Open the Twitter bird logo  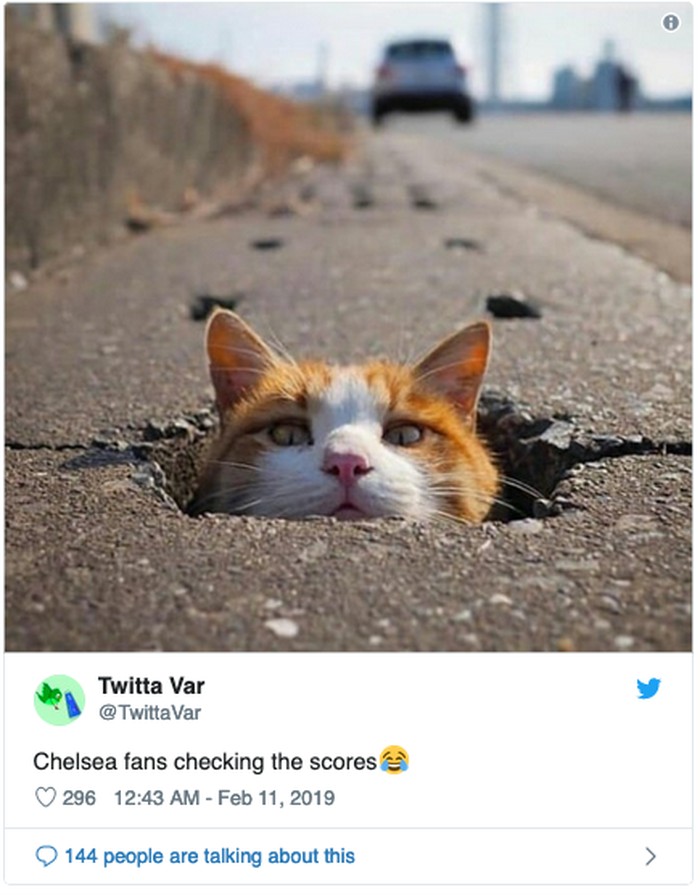pos(648,688)
